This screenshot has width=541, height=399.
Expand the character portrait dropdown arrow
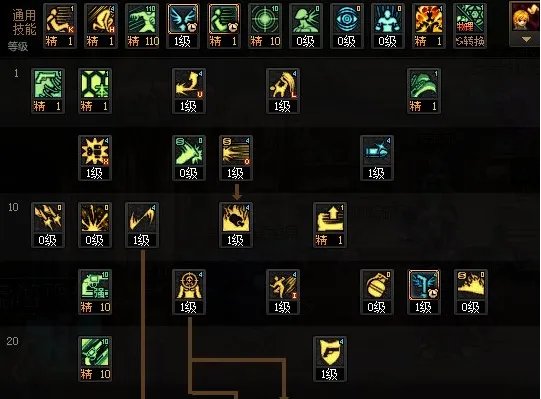tap(526, 40)
